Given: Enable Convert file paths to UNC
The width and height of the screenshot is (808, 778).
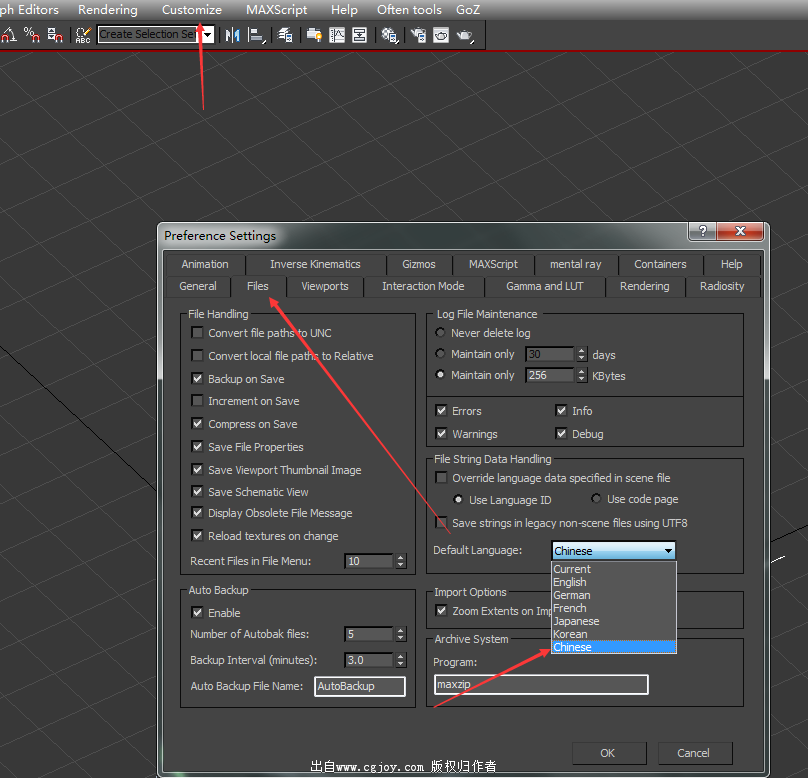Looking at the screenshot, I should click(x=197, y=333).
